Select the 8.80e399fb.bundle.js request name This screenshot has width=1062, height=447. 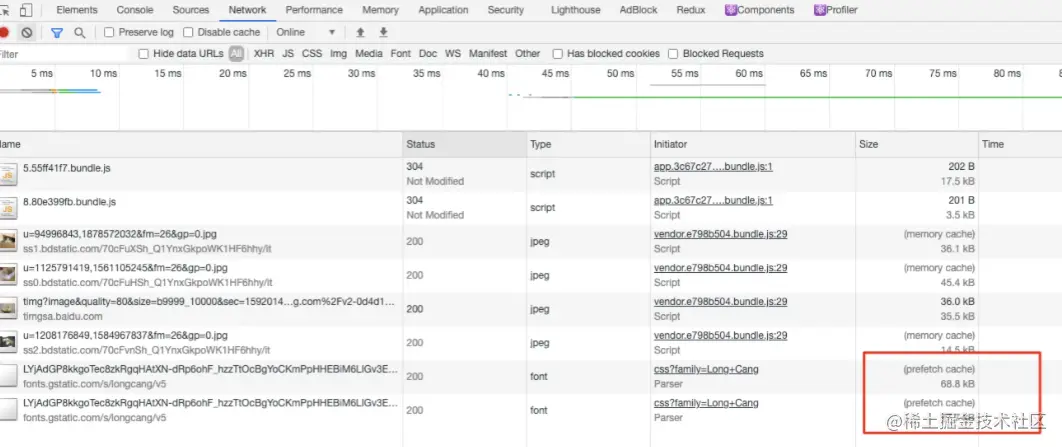(x=70, y=201)
